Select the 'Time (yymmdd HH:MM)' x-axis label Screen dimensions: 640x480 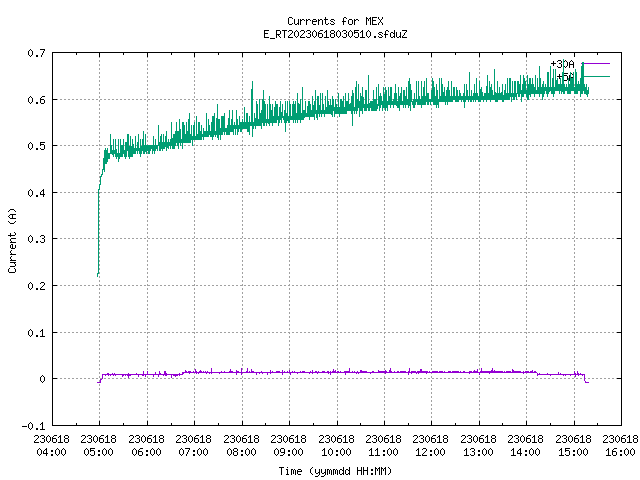[335, 471]
